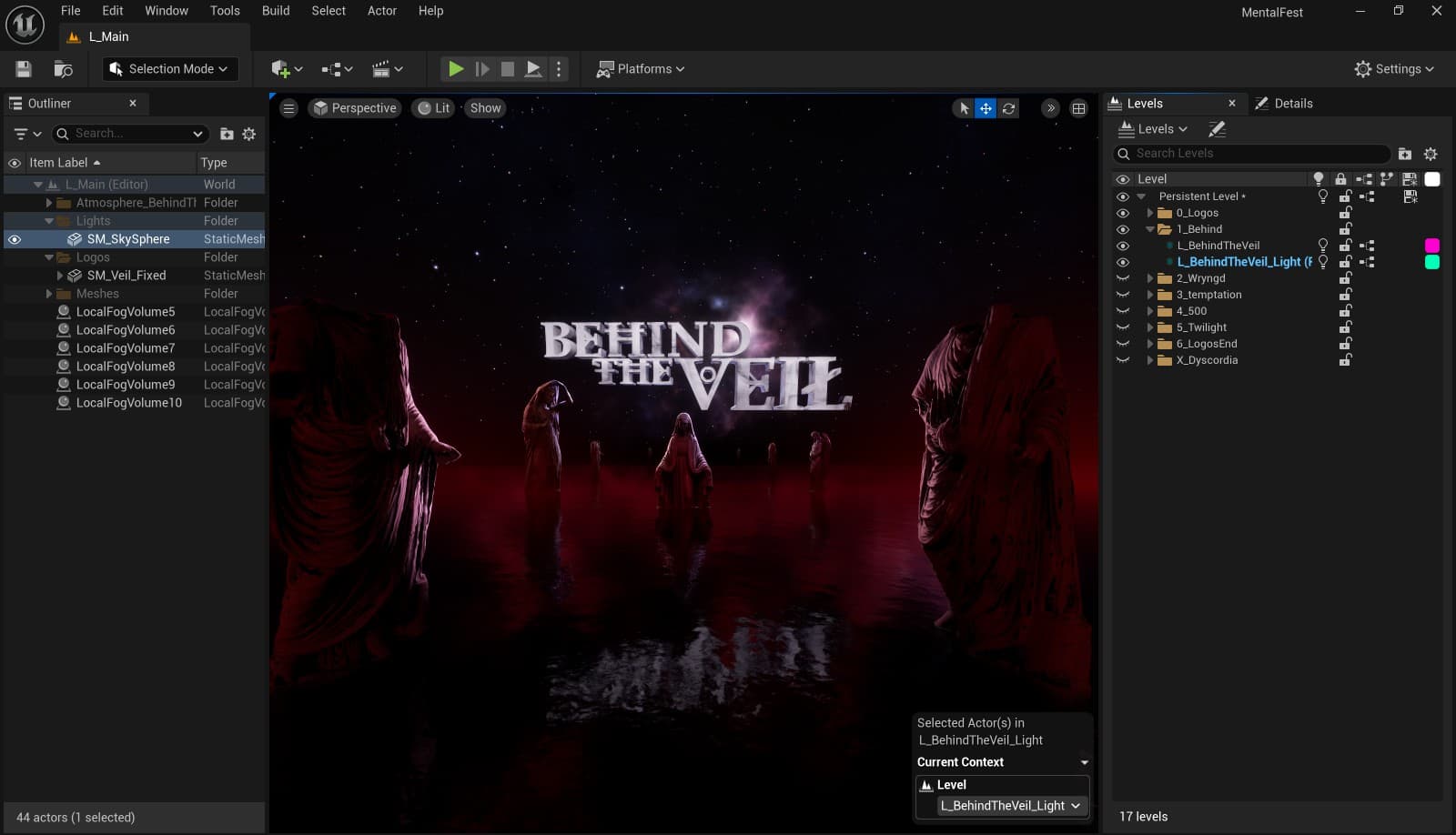Open the Selection Mode dropdown
The width and height of the screenshot is (1456, 835).
coord(169,69)
